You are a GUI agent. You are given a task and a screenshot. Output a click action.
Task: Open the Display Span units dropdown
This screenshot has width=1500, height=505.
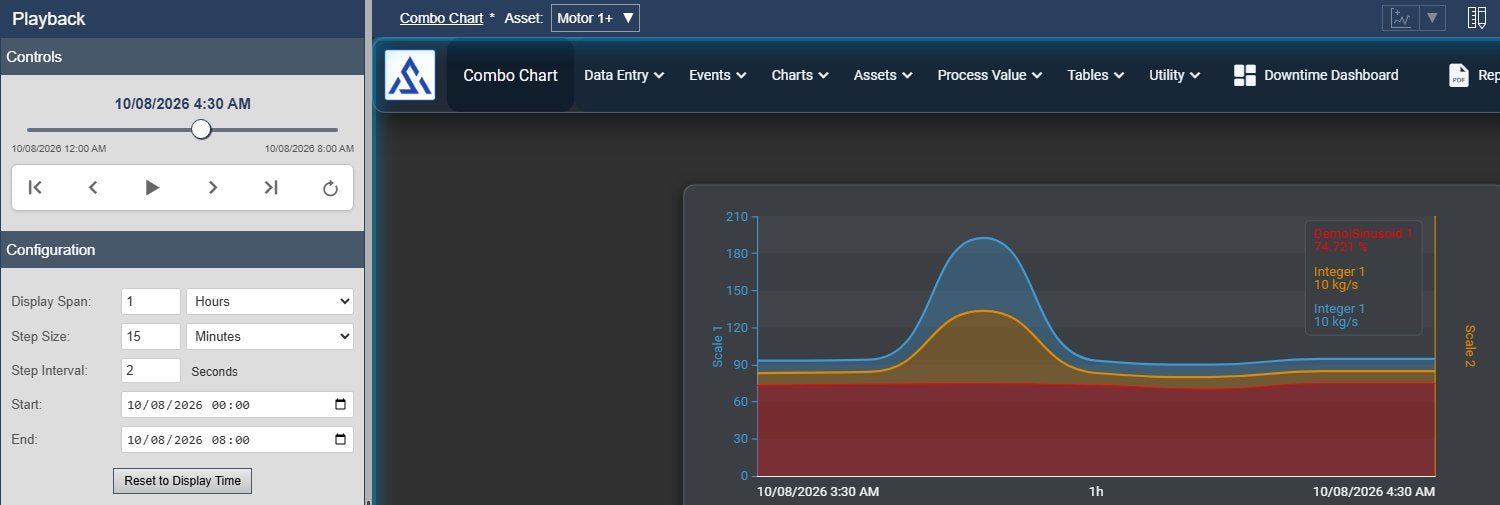[x=270, y=301]
